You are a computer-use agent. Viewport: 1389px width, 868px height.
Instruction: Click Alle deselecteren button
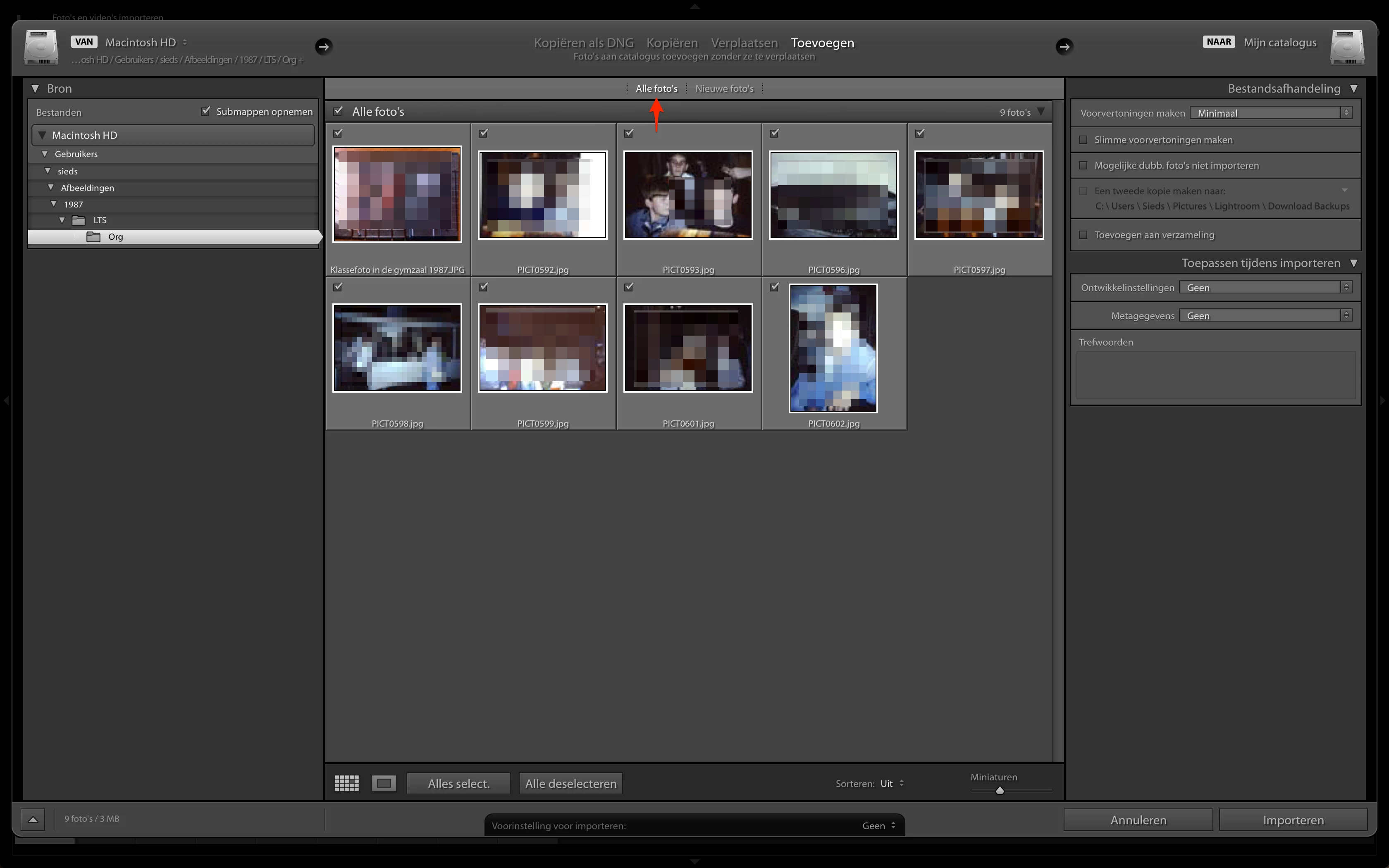click(x=570, y=784)
